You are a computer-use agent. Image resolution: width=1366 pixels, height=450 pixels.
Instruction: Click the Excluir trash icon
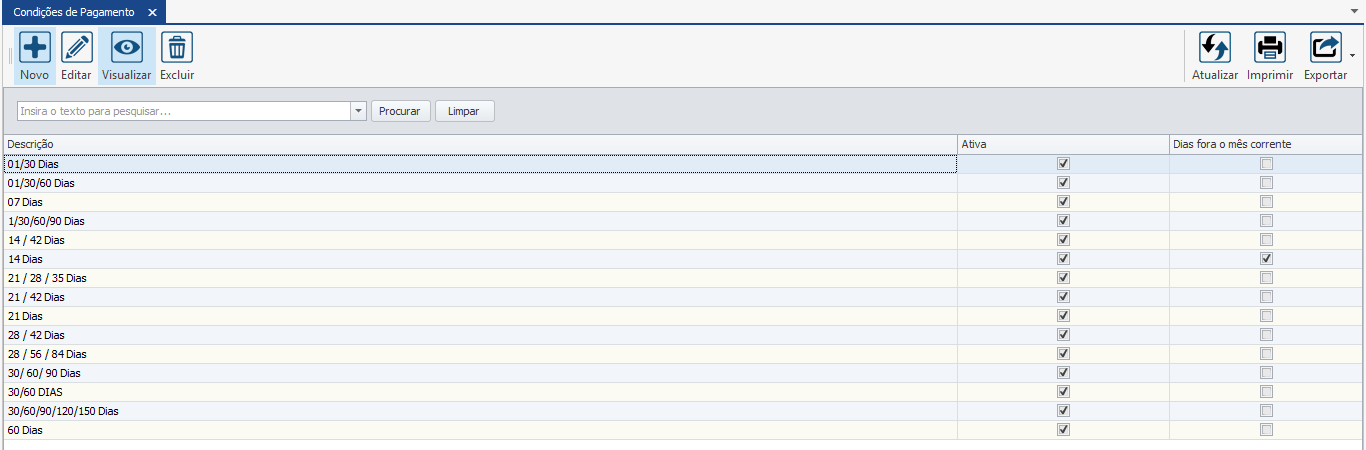click(x=177, y=47)
